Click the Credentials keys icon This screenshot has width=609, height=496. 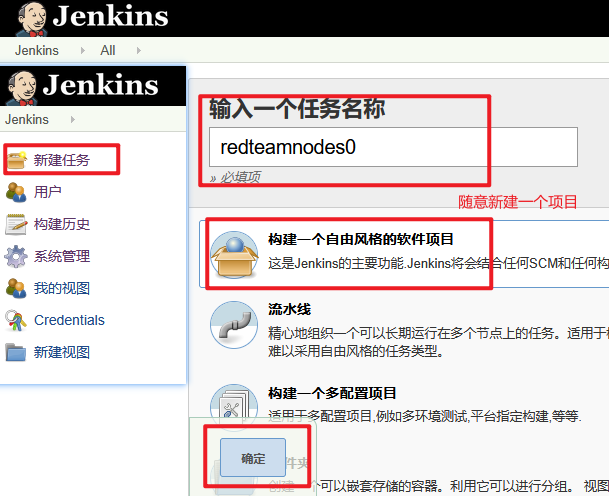click(17, 320)
